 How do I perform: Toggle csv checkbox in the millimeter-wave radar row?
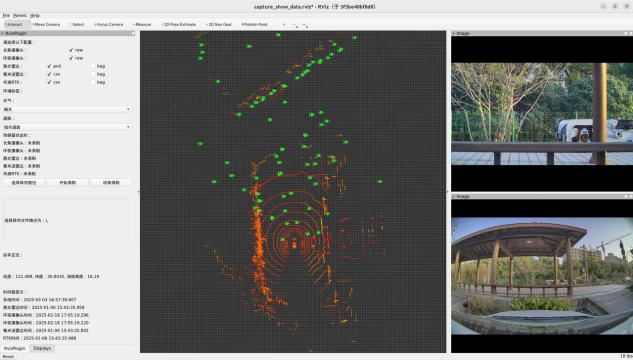[49, 74]
